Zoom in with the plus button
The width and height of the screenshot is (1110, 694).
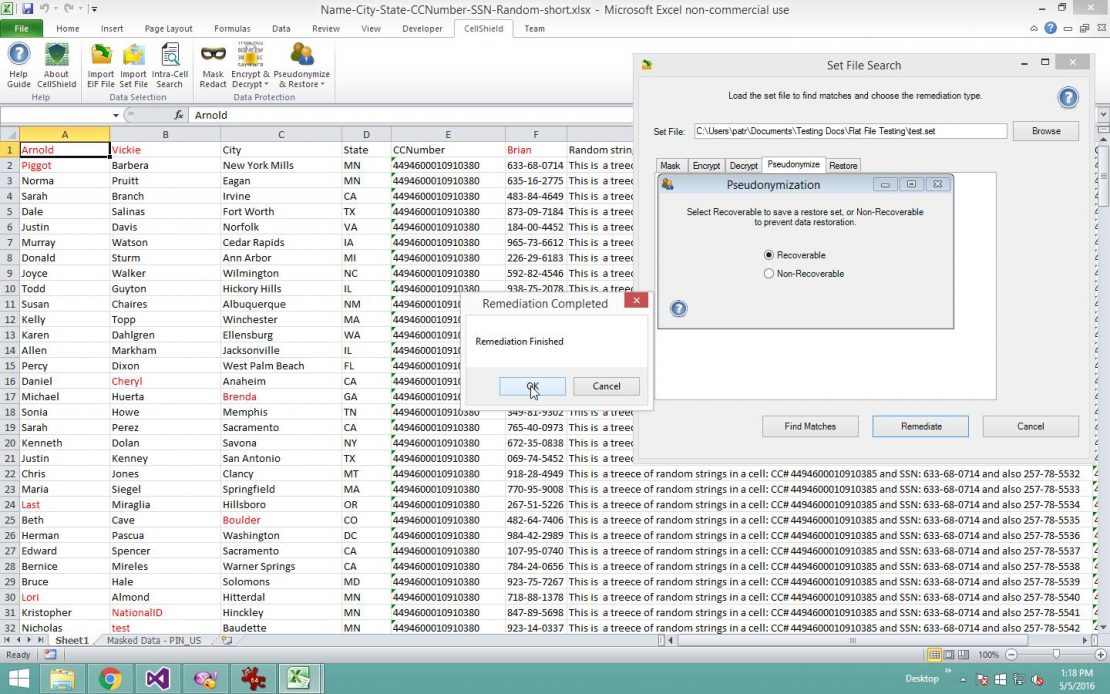click(x=1100, y=655)
